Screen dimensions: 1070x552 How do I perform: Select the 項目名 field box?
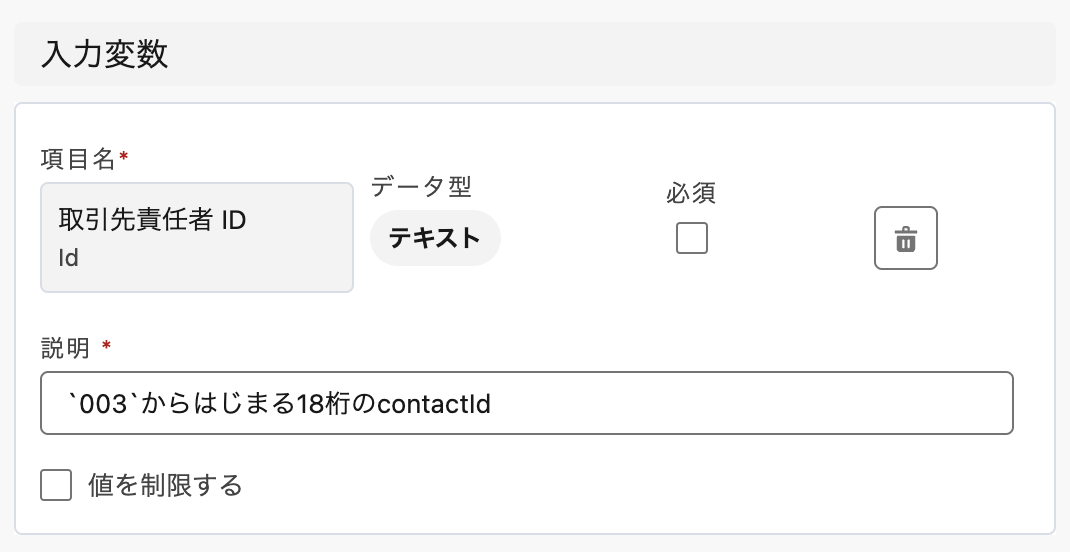(x=196, y=237)
